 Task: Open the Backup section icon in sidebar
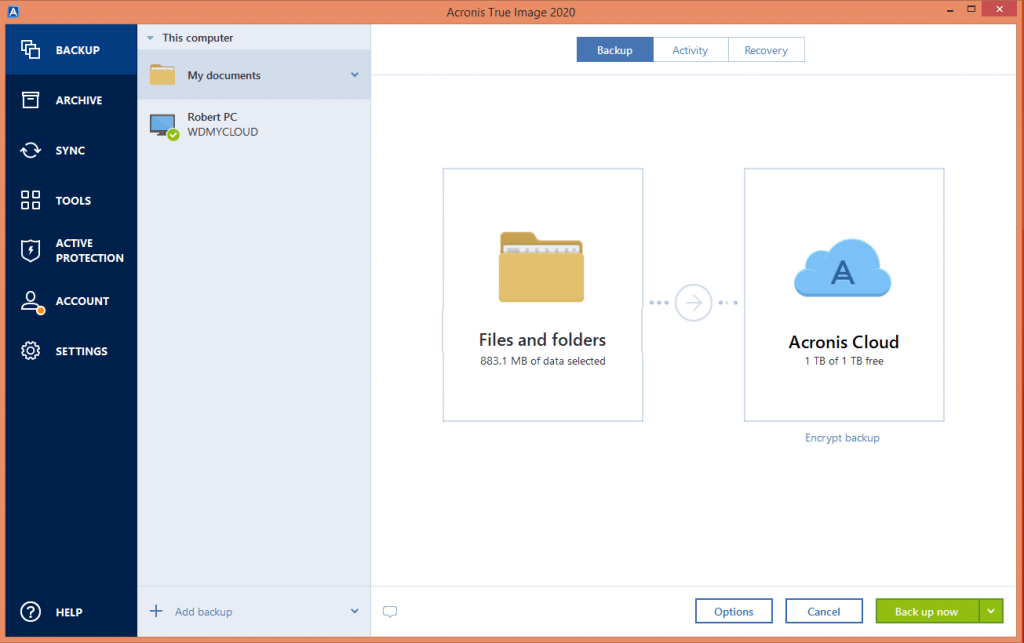(x=30, y=50)
